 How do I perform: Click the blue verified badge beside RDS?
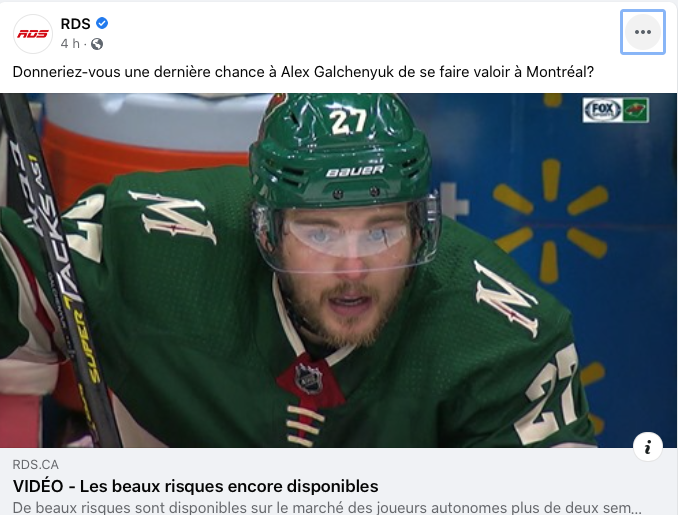[x=102, y=23]
